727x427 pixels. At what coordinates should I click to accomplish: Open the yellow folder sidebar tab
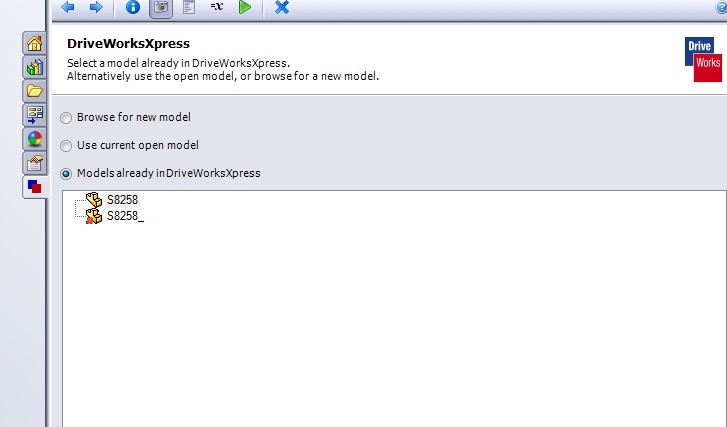[34, 91]
